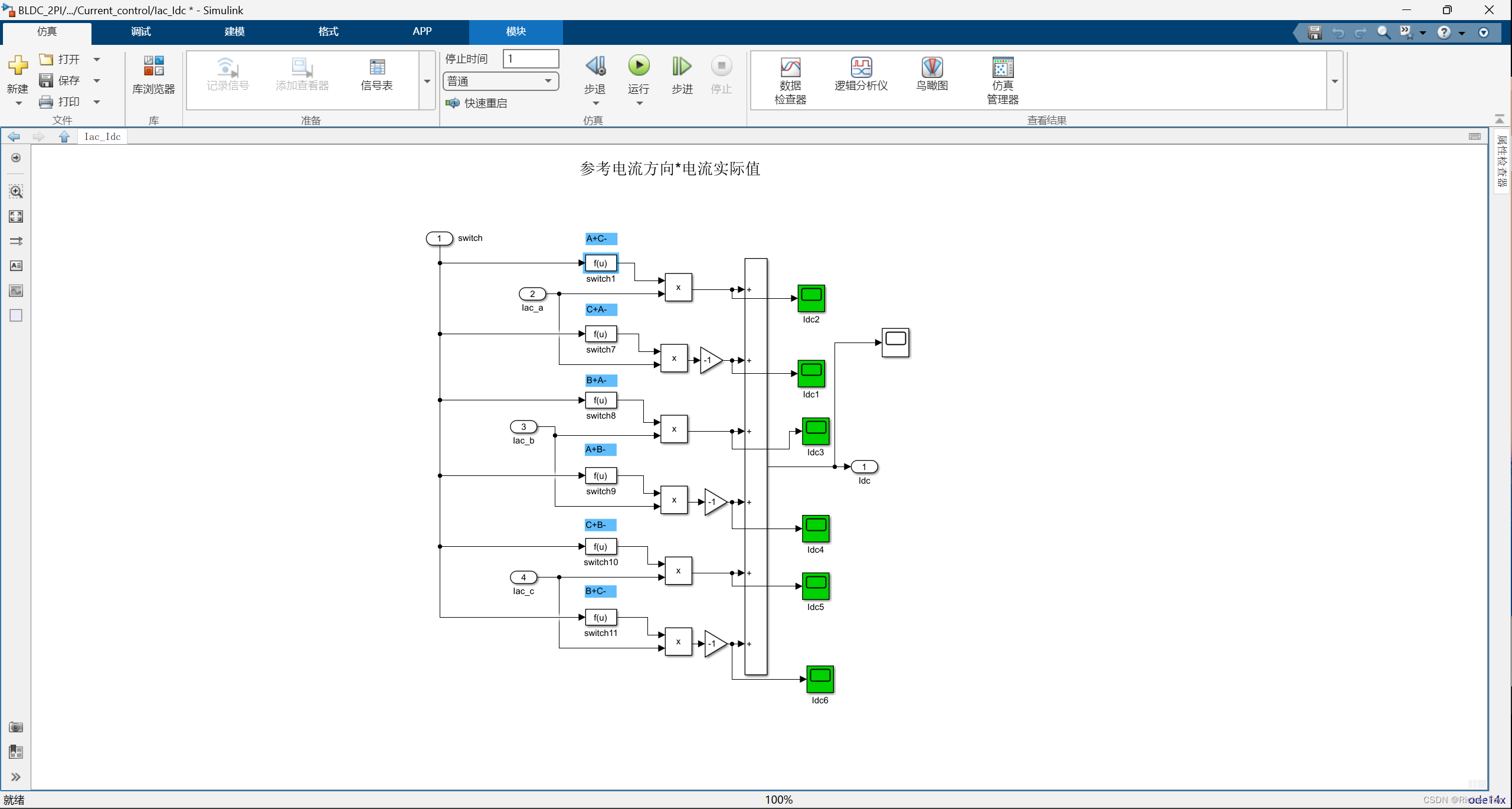Click the green Run simulation button
Viewport: 1512px width, 809px height.
(638, 66)
